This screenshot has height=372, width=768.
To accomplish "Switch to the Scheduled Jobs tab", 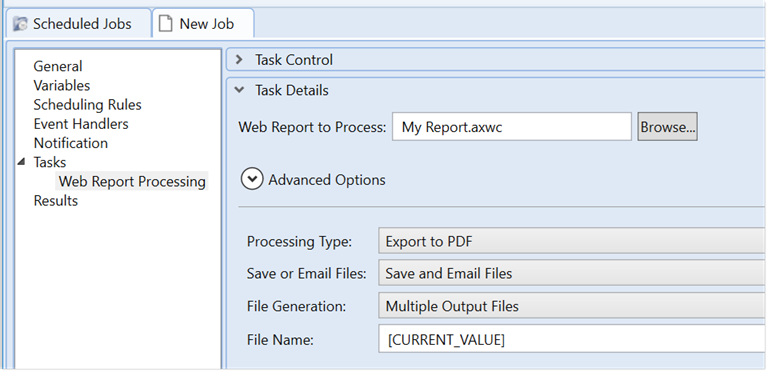I will 79,23.
